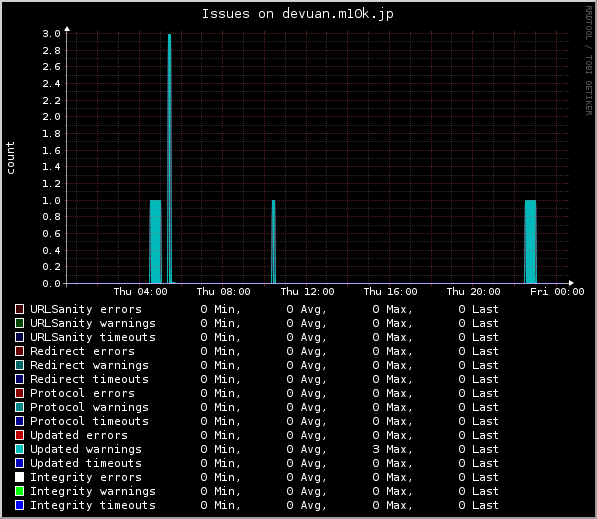Click the Integrity timeouts blue swatch
This screenshot has width=597, height=519.
19,505
